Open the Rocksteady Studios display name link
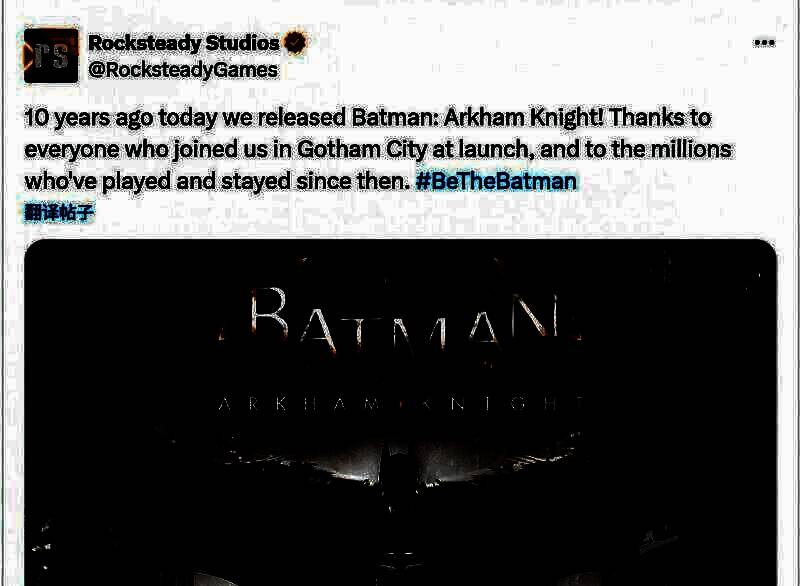 pos(184,43)
